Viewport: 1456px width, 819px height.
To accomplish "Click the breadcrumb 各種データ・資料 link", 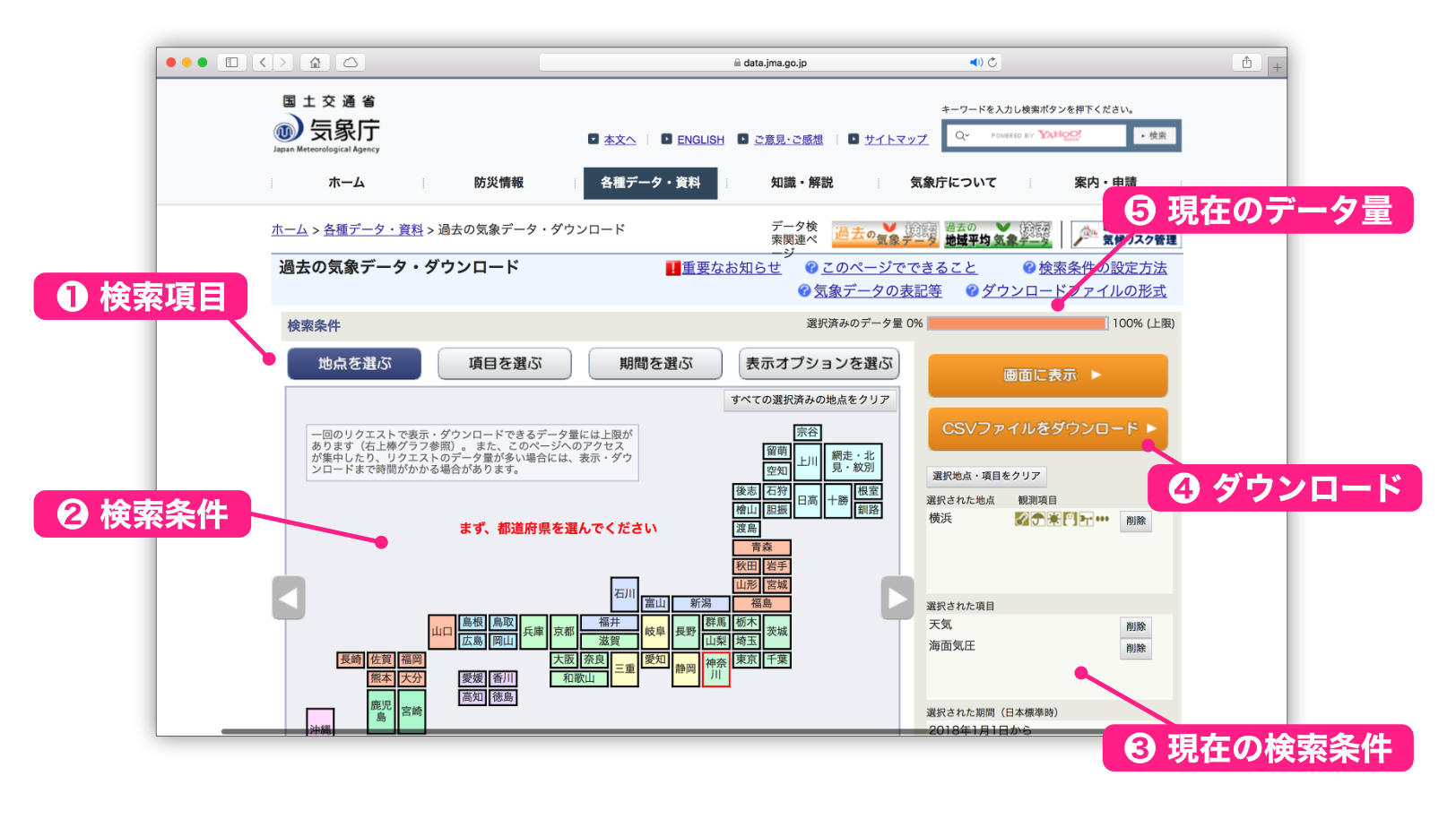I will [x=373, y=230].
